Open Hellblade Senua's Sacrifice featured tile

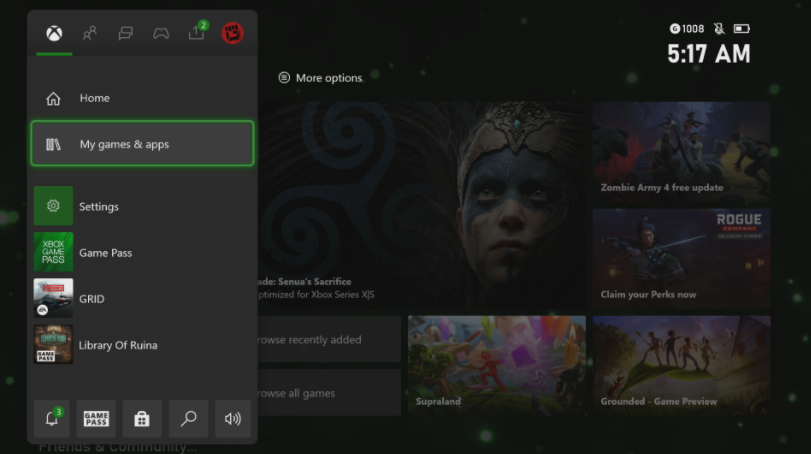coord(422,205)
